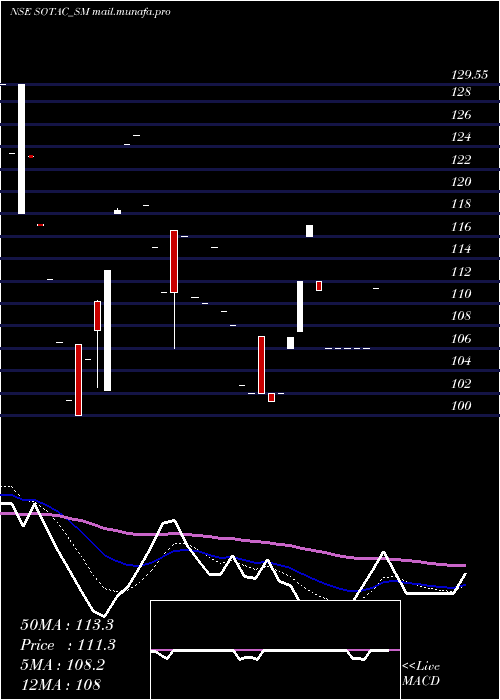Screen dimensions: 500x700
Task: Select the red candle between 106 and 101
Action: coord(262,365)
